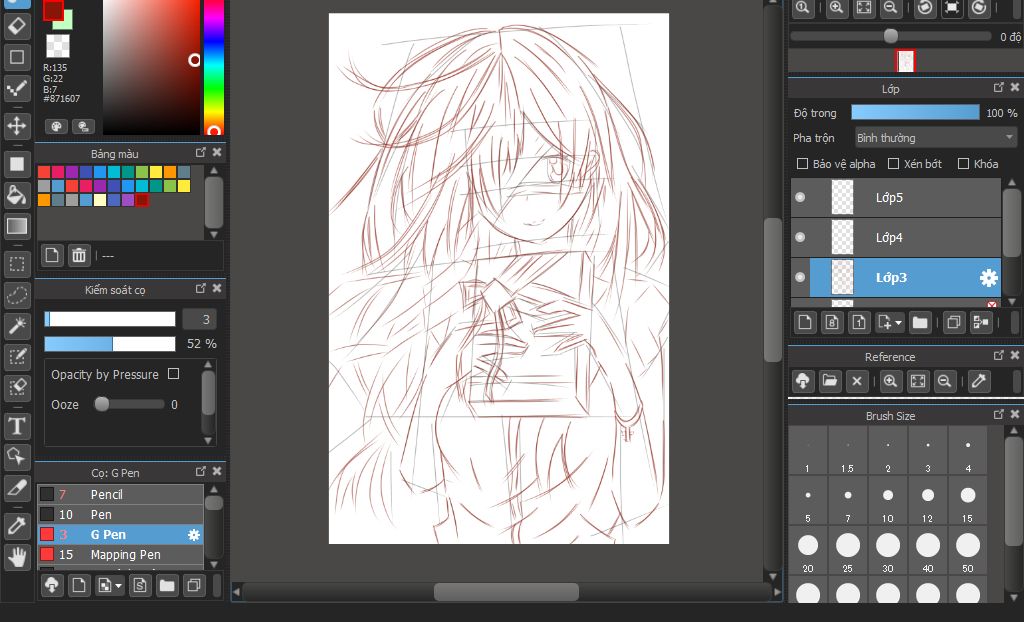Enable Xén bớt clipping checkbox
1024x622 pixels.
(893, 163)
